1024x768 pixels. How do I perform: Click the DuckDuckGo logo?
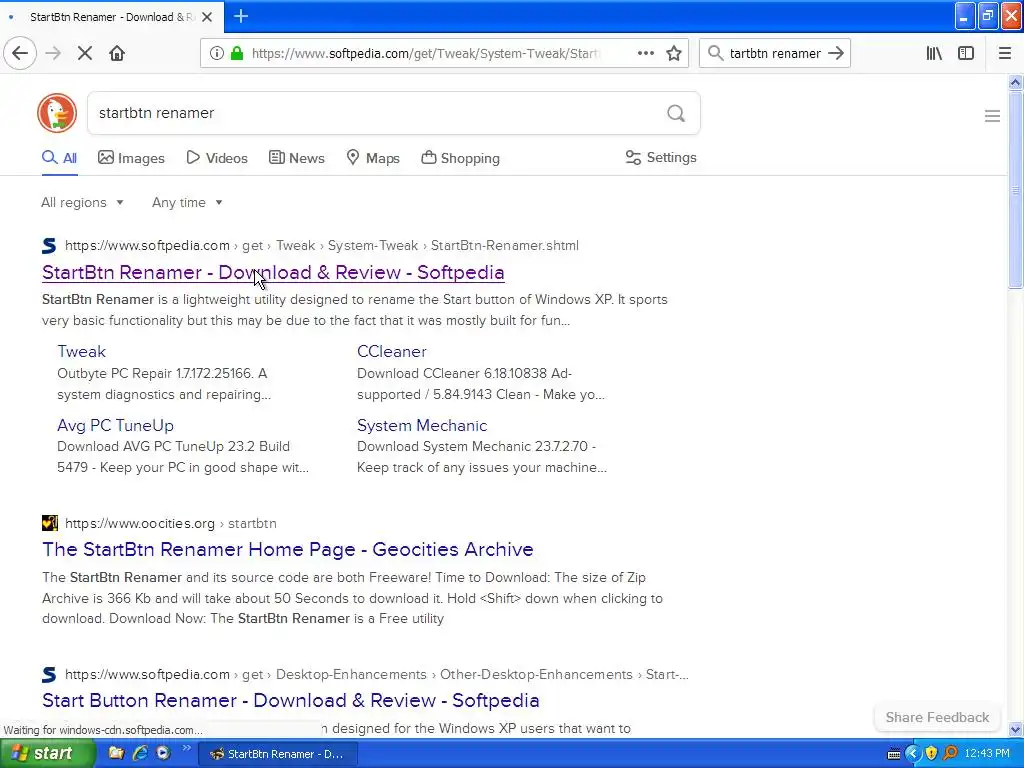[57, 113]
